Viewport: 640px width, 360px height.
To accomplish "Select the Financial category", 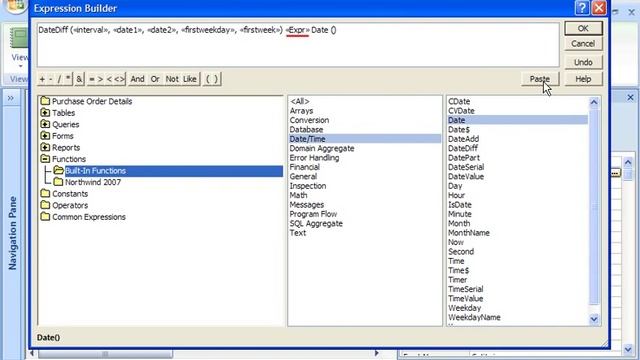I will click(x=304, y=167).
